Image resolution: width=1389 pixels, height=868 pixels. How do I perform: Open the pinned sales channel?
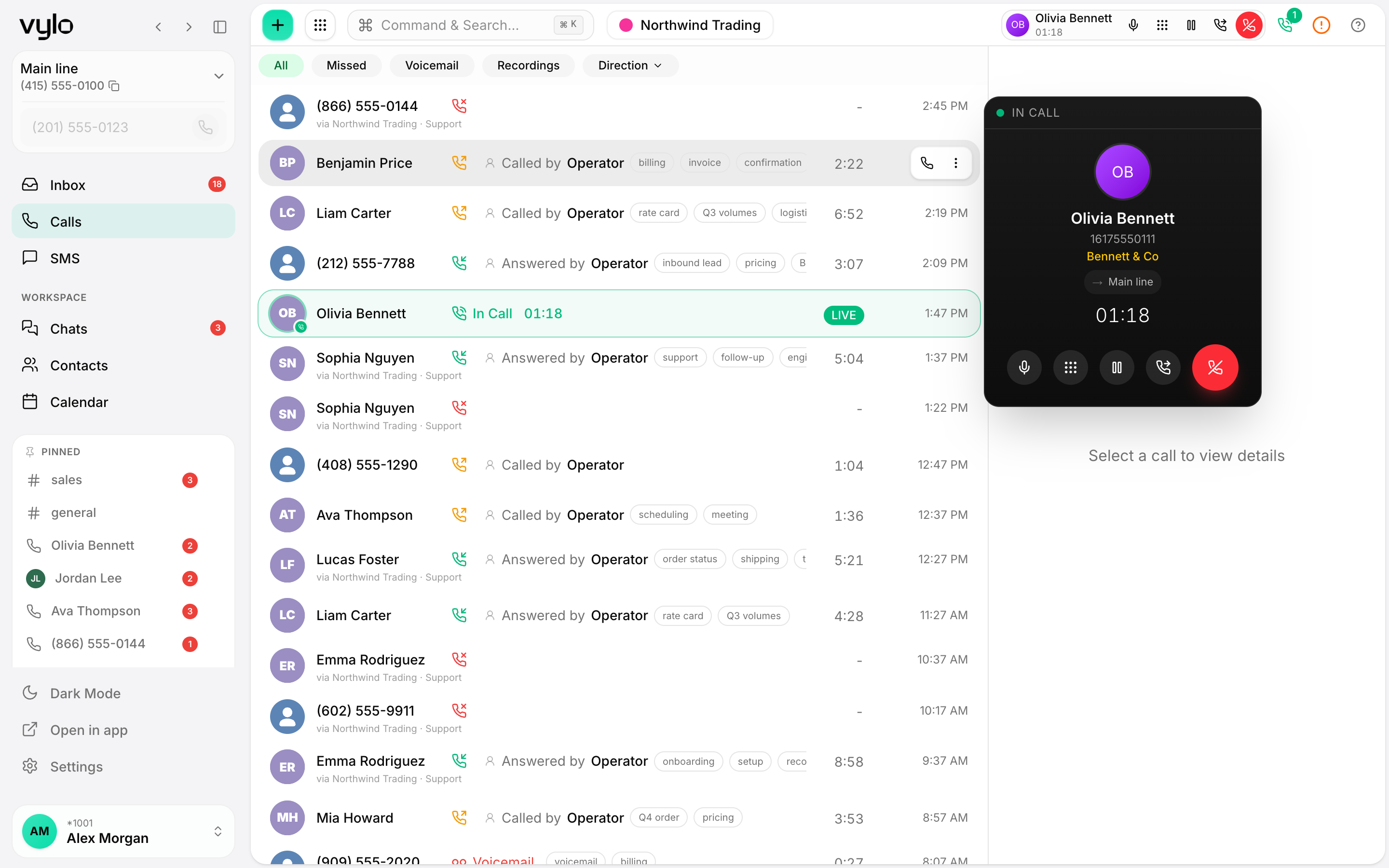[x=113, y=480]
